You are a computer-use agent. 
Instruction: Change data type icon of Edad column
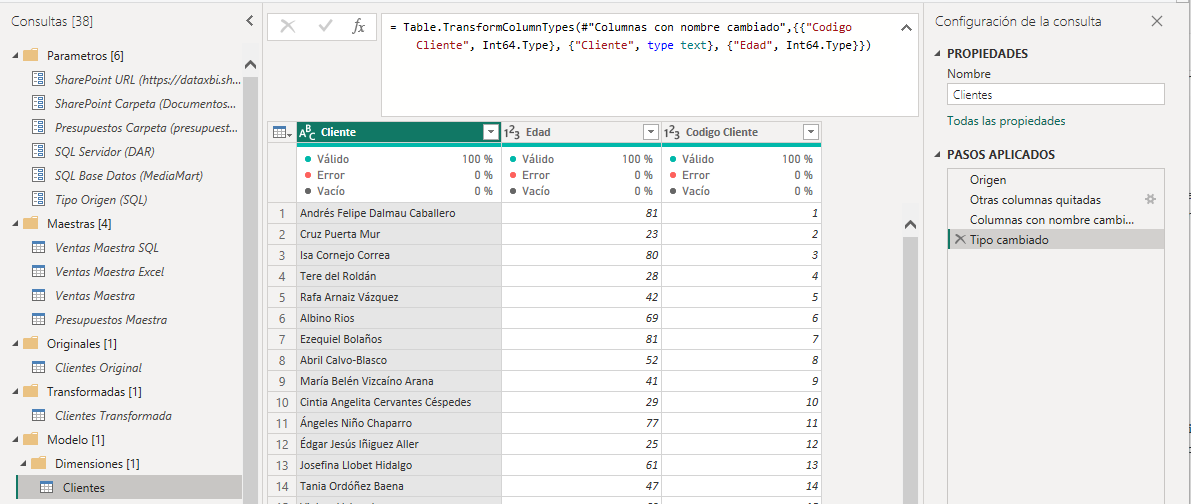(510, 132)
